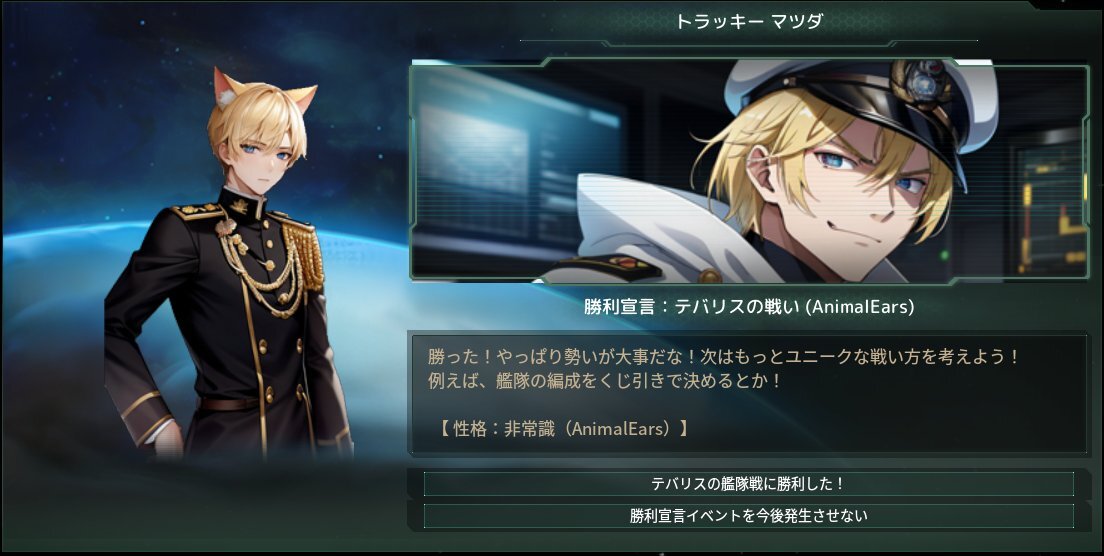Click the emblem on the captain's cap
The height and width of the screenshot is (556, 1104).
[921, 83]
